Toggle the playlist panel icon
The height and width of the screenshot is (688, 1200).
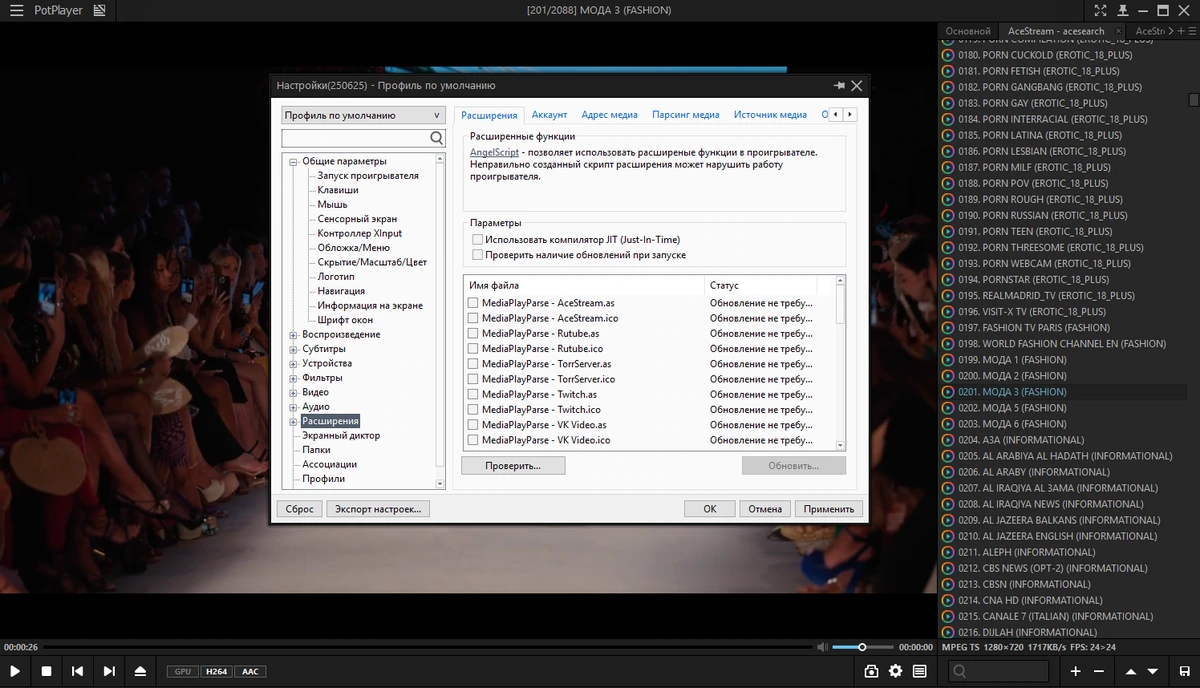[x=919, y=671]
